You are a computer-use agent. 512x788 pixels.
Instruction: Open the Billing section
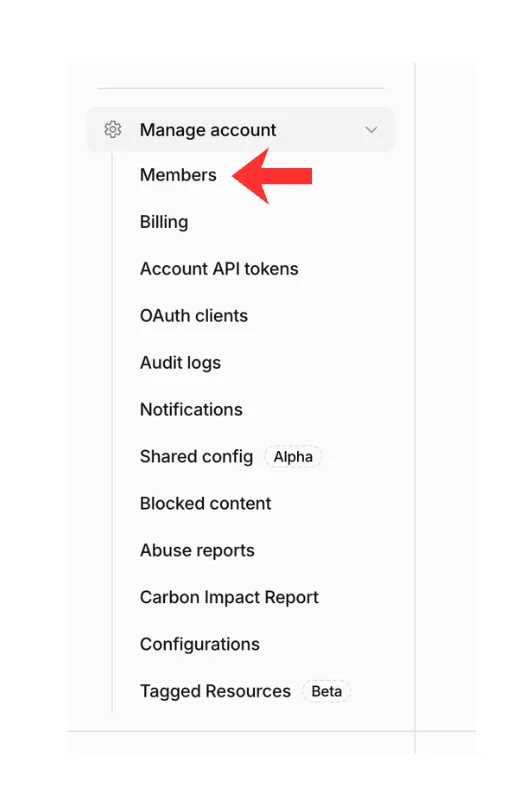tap(164, 222)
